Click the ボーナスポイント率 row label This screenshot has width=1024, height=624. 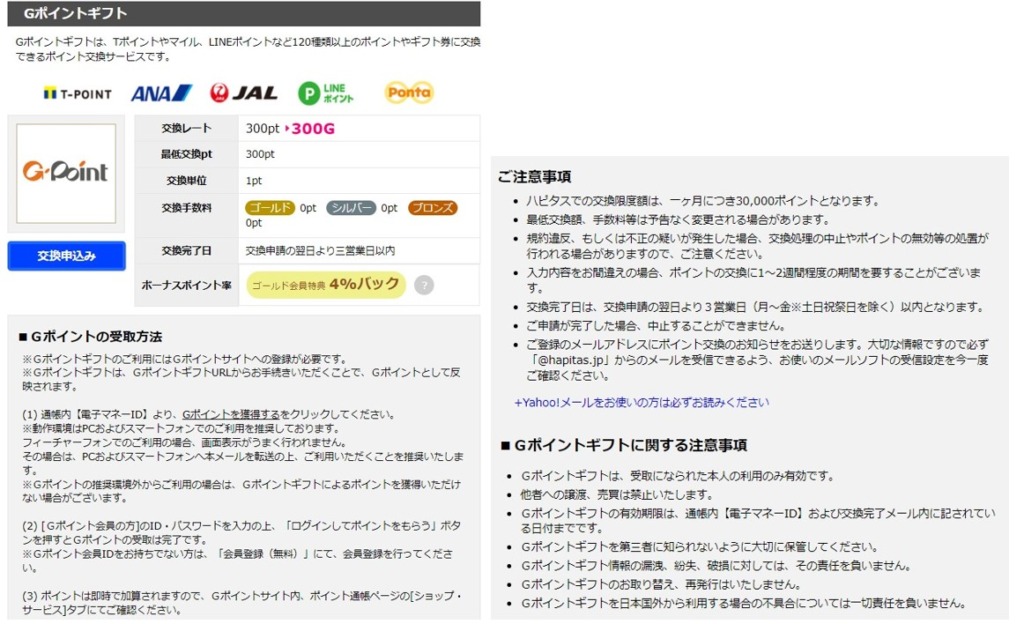point(187,285)
